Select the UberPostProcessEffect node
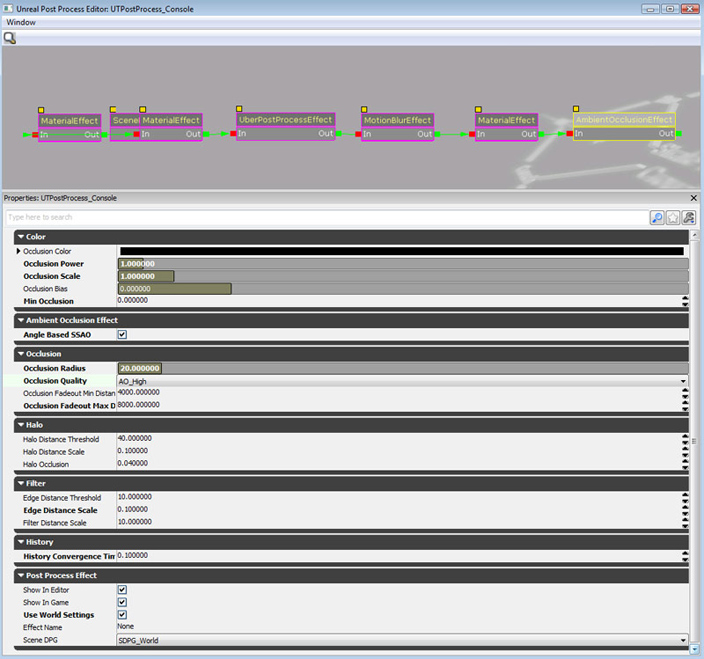Image resolution: width=704 pixels, height=659 pixels. [x=286, y=127]
